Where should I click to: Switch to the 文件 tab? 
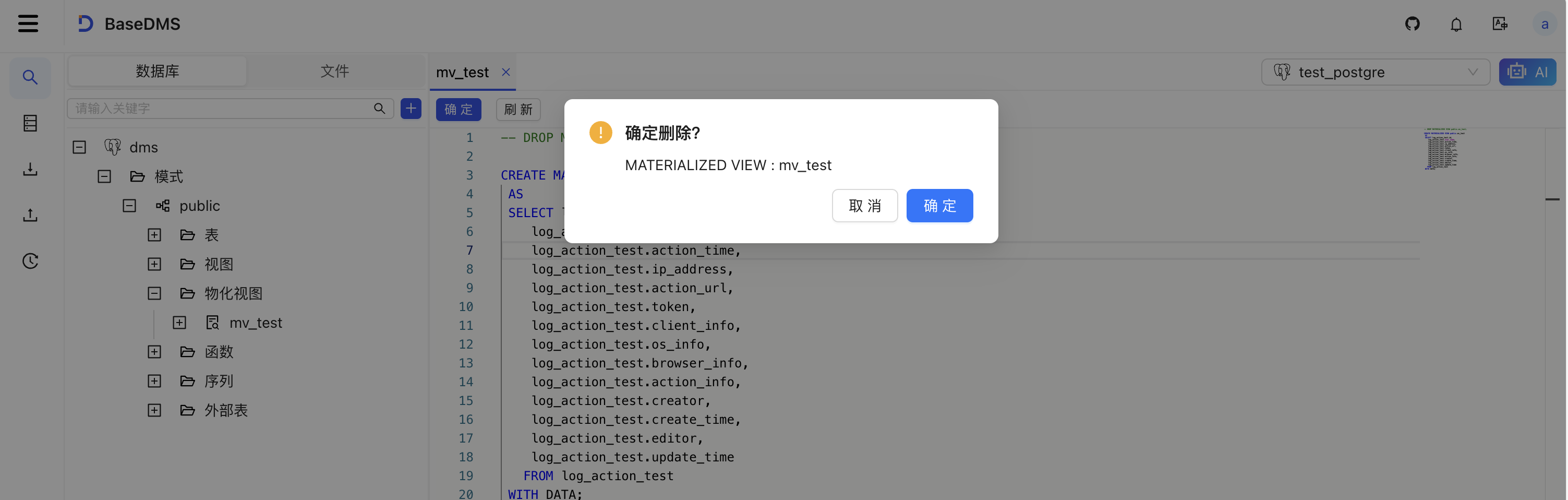tap(335, 72)
